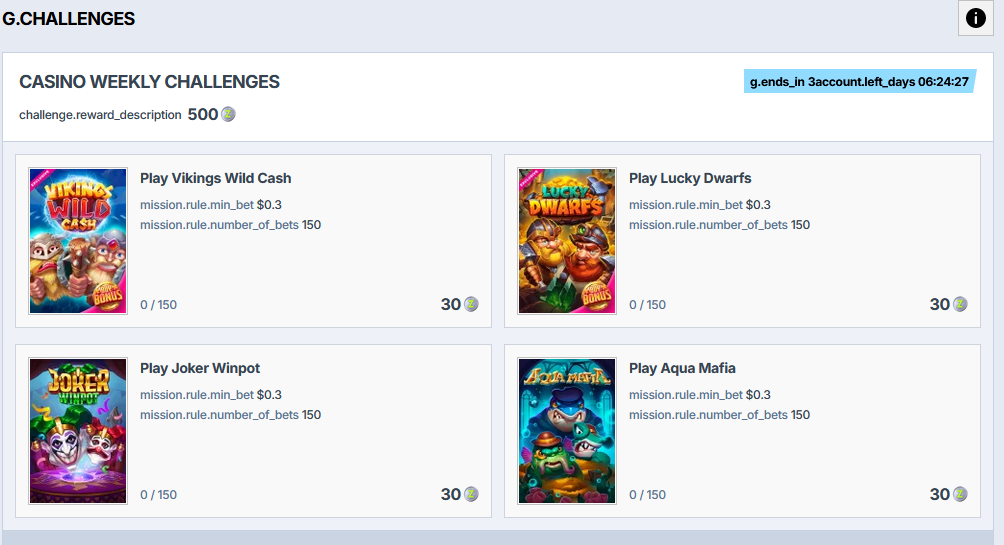Click the coin icon next to 500 reward

click(228, 114)
